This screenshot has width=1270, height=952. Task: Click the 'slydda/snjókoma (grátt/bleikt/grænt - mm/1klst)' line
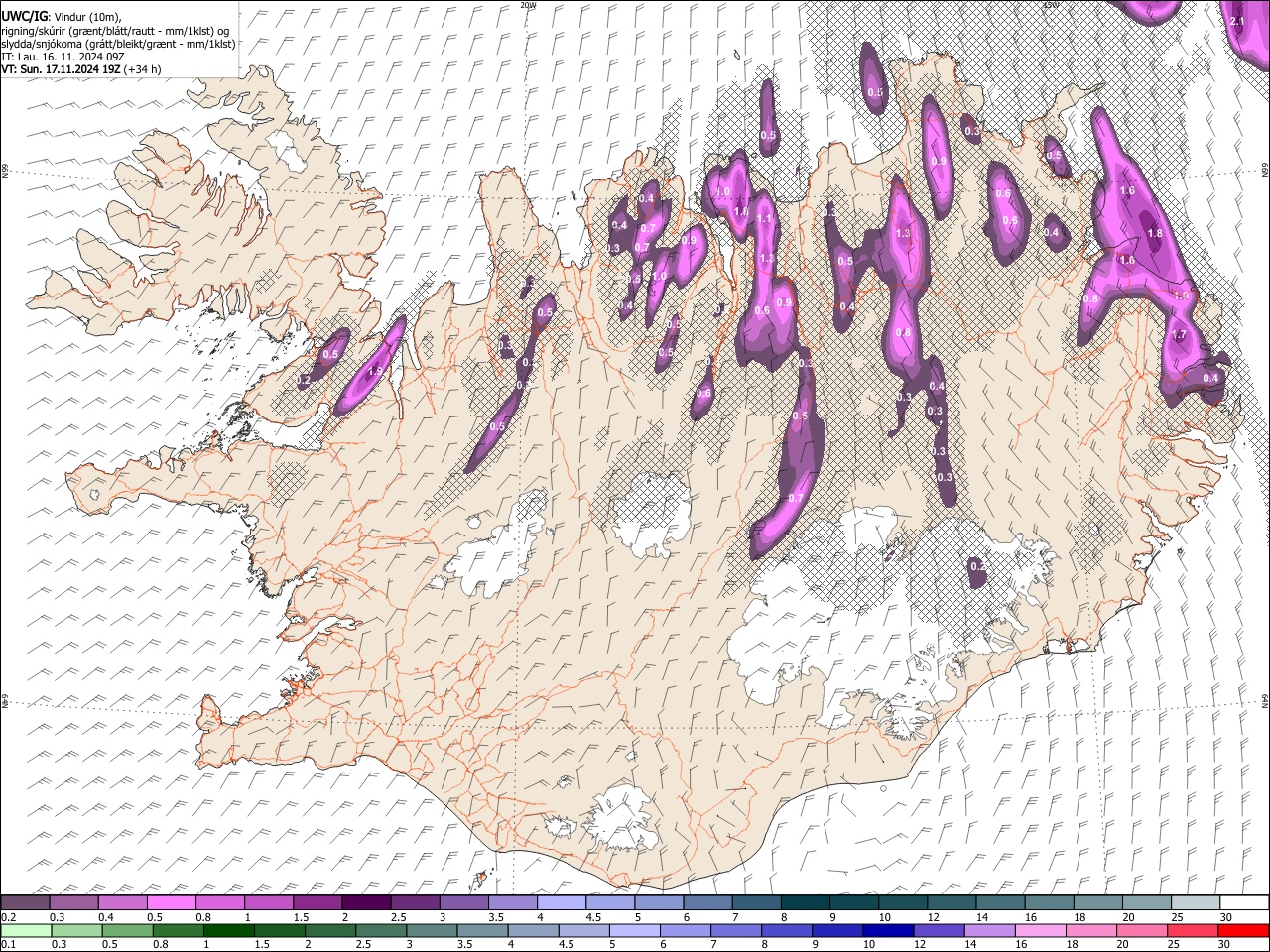pos(118,44)
